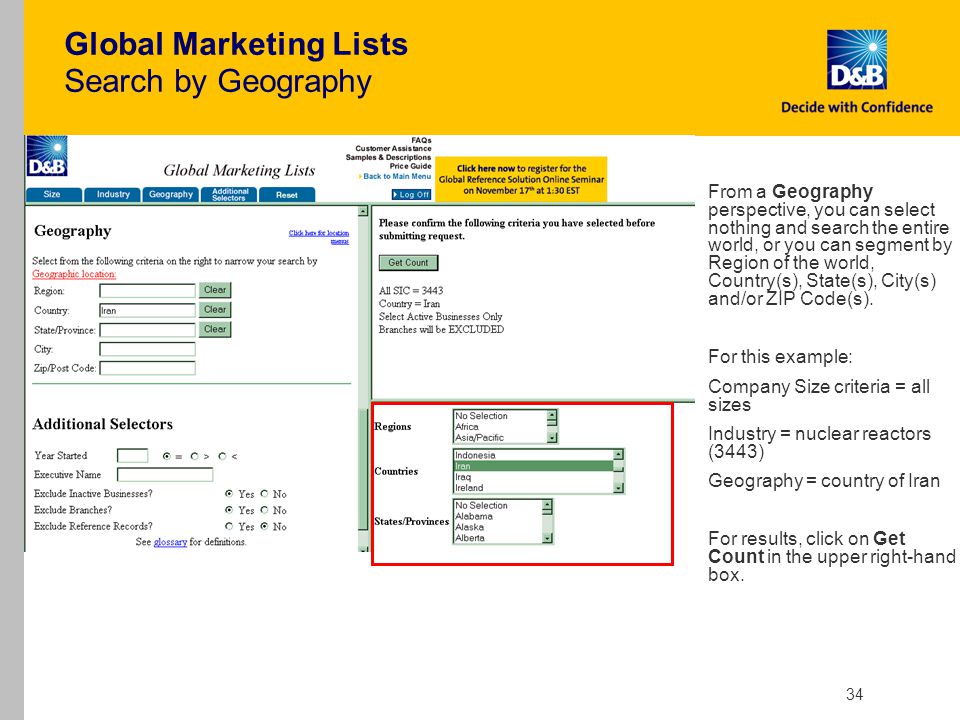Open the Industry tab
Viewport: 960px width, 720px height.
[x=113, y=195]
